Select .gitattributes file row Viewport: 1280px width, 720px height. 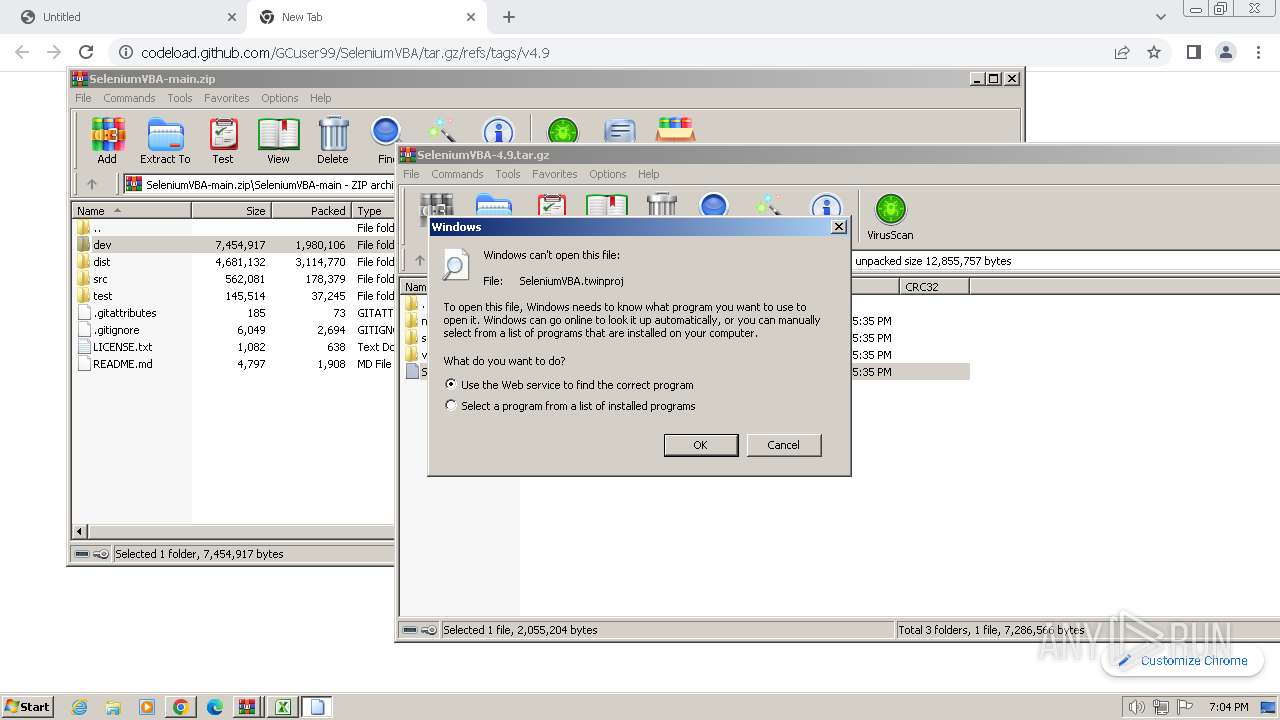coord(234,313)
